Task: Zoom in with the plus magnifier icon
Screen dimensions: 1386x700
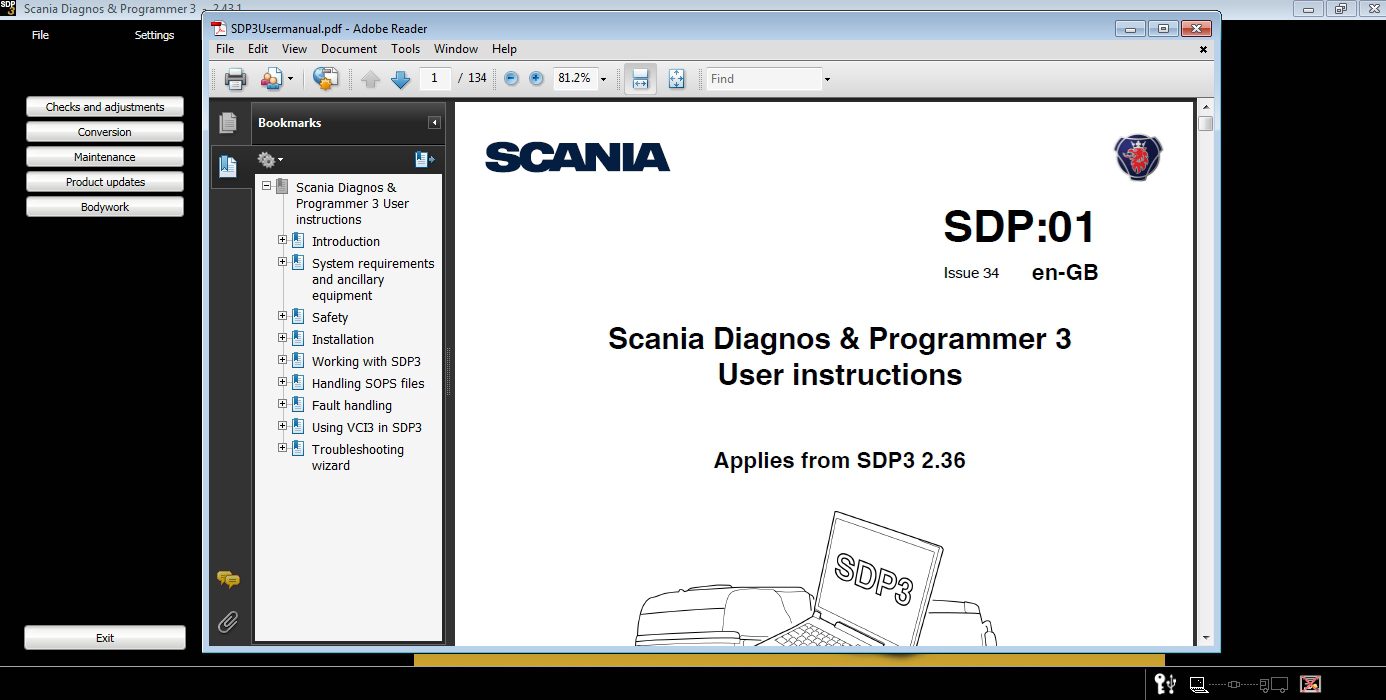Action: (535, 77)
